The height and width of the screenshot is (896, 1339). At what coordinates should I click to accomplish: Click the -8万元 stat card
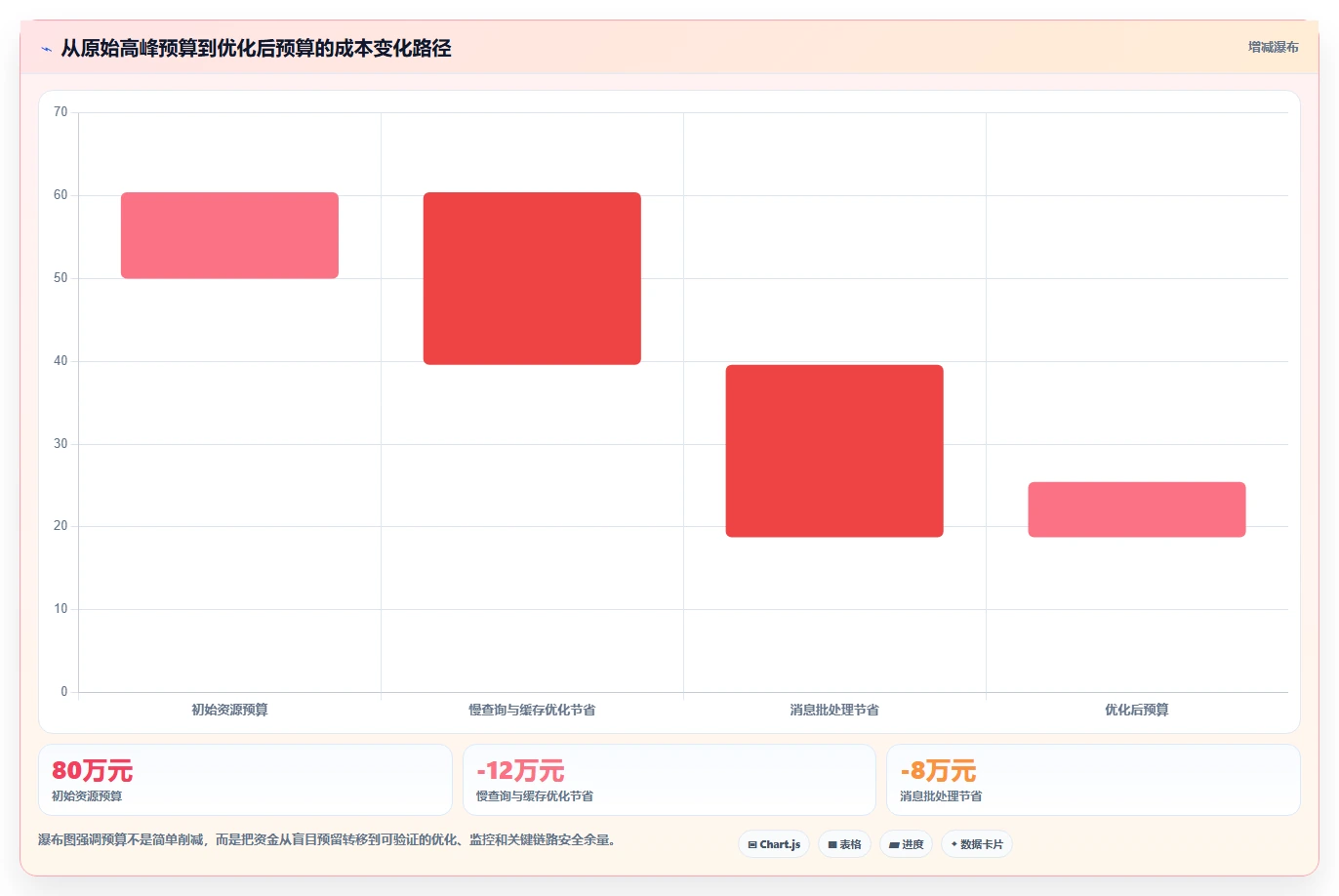coord(1093,780)
